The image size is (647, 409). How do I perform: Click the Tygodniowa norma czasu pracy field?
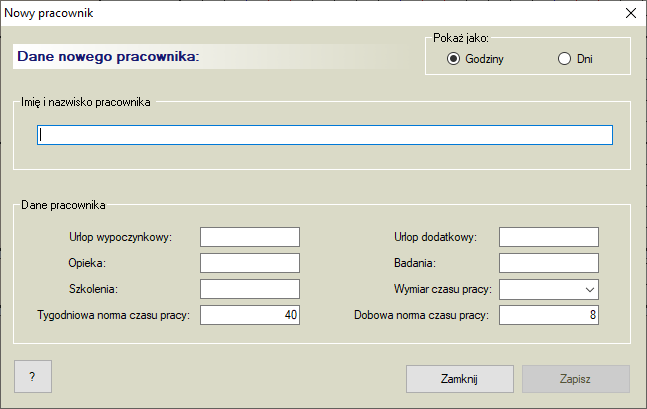click(x=250, y=315)
